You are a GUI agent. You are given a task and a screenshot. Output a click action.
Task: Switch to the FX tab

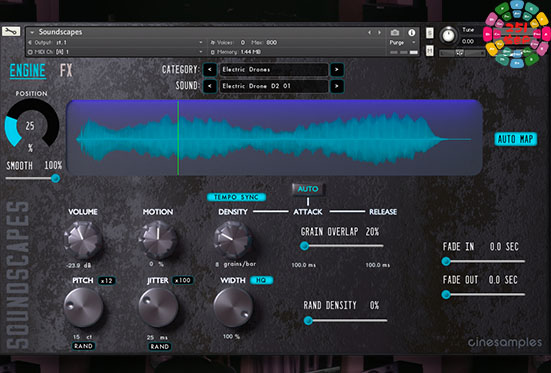[66, 71]
